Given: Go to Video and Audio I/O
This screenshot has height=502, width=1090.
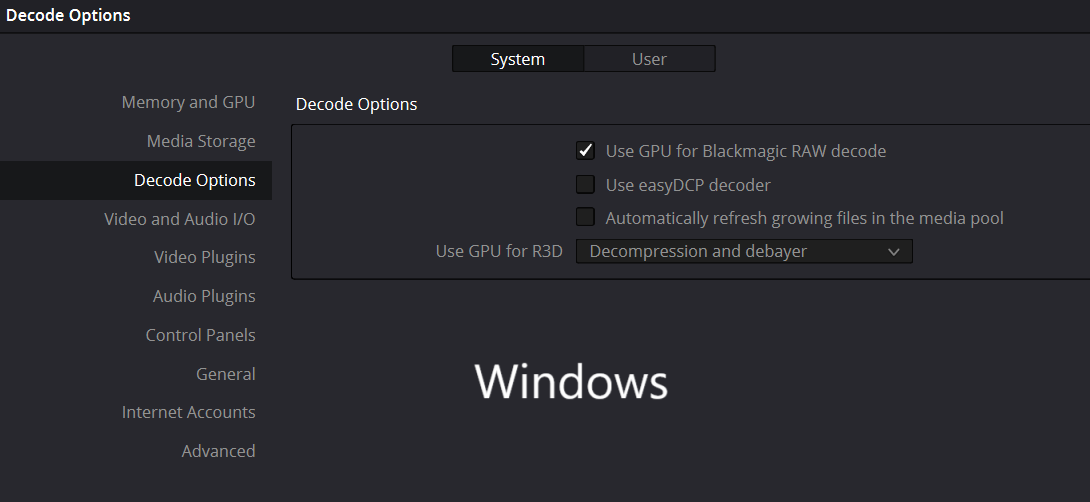Looking at the screenshot, I should click(179, 219).
